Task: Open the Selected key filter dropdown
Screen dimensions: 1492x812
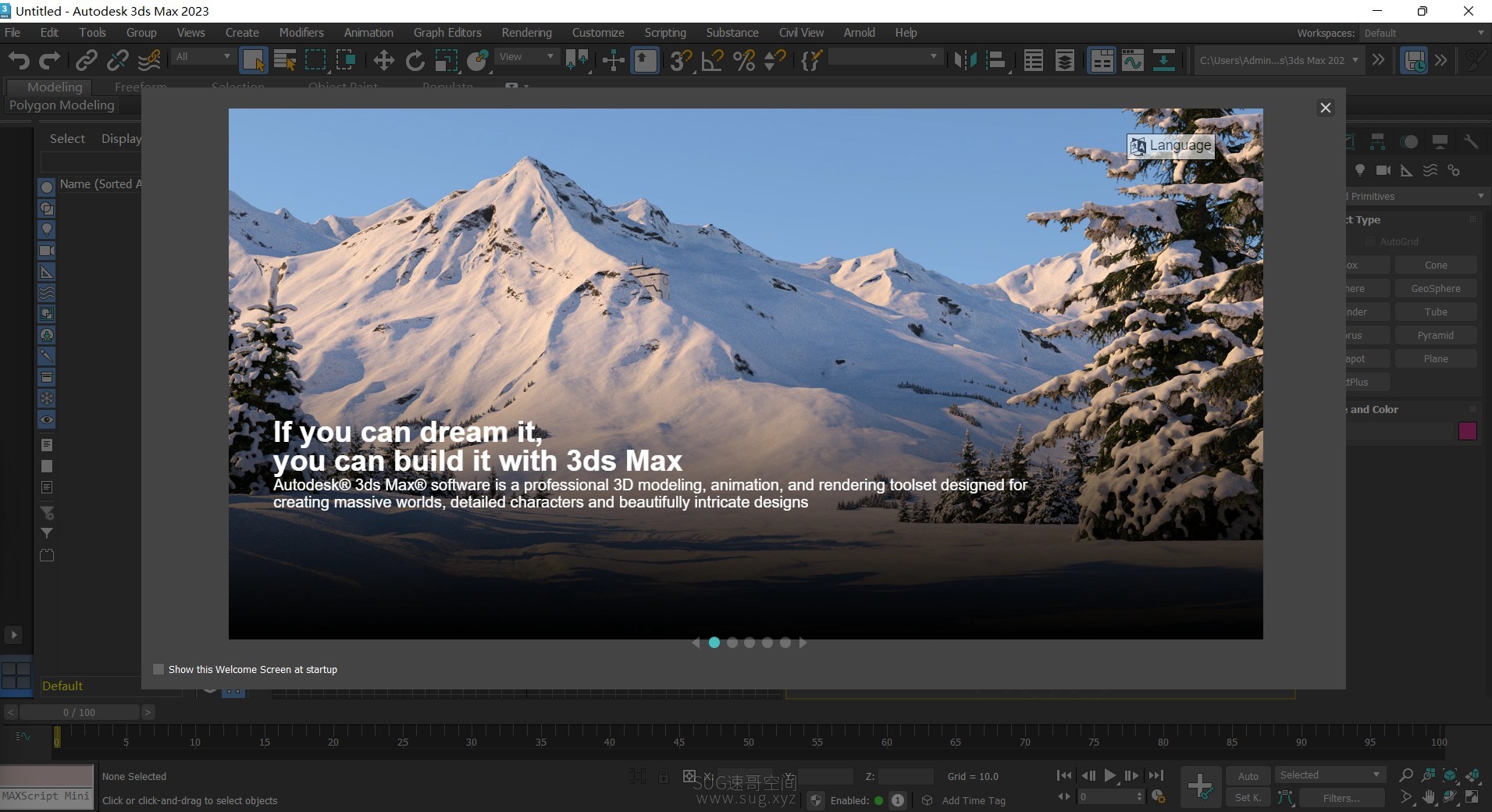Action: coord(1330,775)
